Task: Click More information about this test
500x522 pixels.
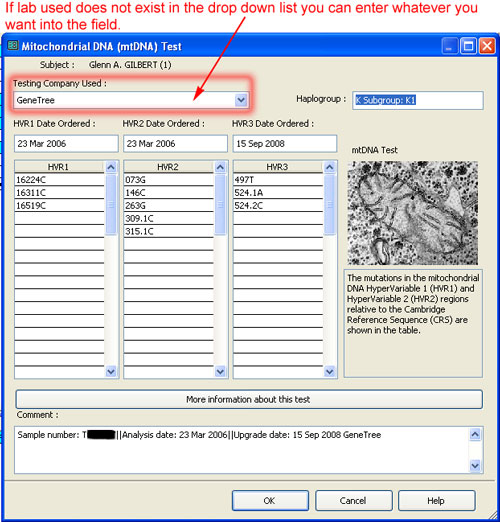Action: [x=249, y=399]
